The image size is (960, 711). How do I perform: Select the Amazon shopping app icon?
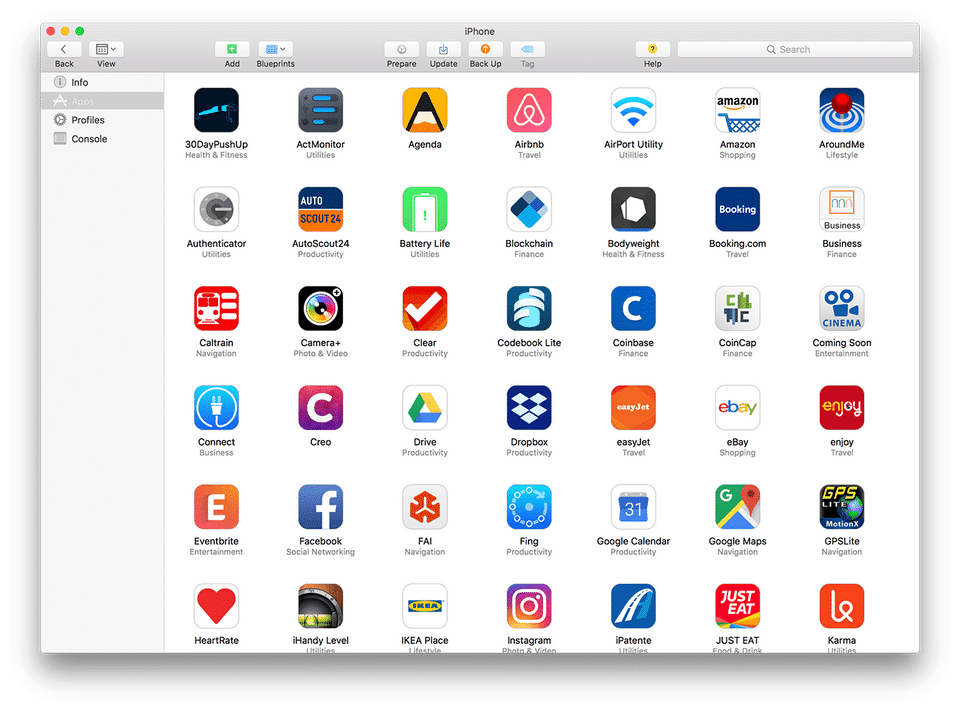coord(737,110)
